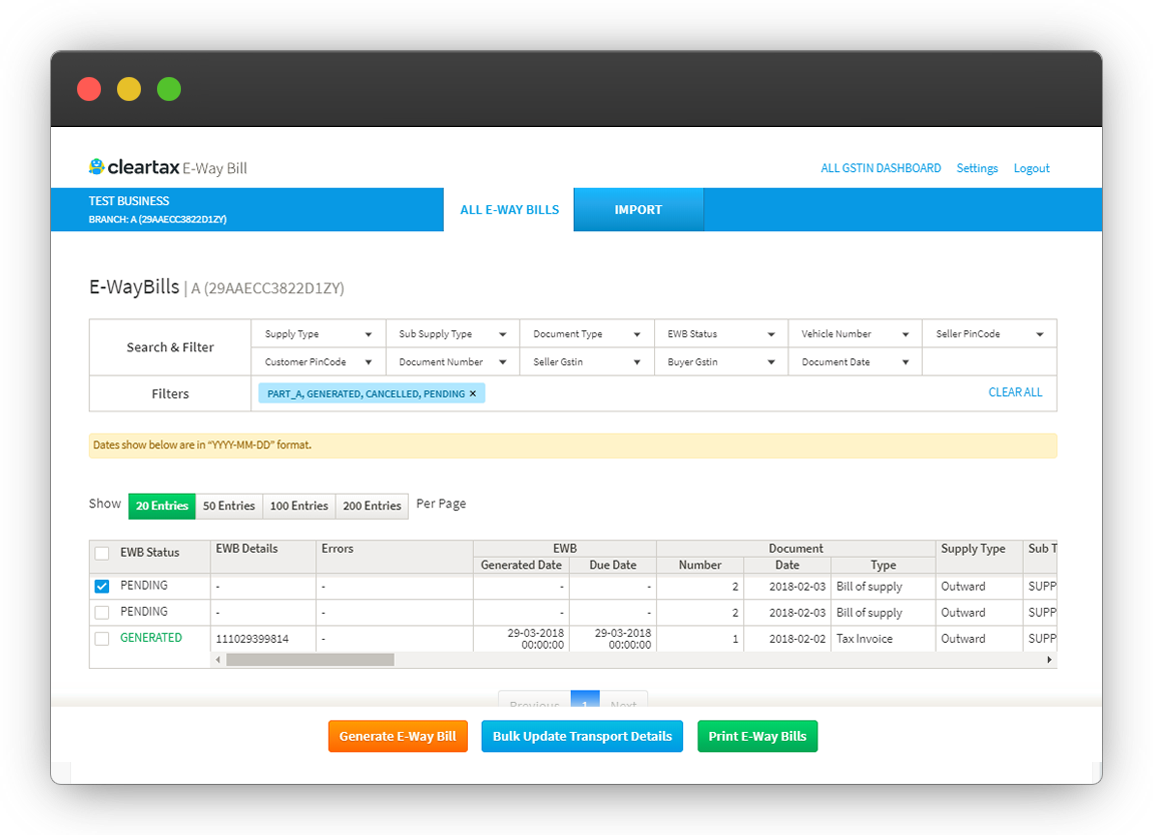
Task: Check the second PENDING row checkbox
Action: 102,612
